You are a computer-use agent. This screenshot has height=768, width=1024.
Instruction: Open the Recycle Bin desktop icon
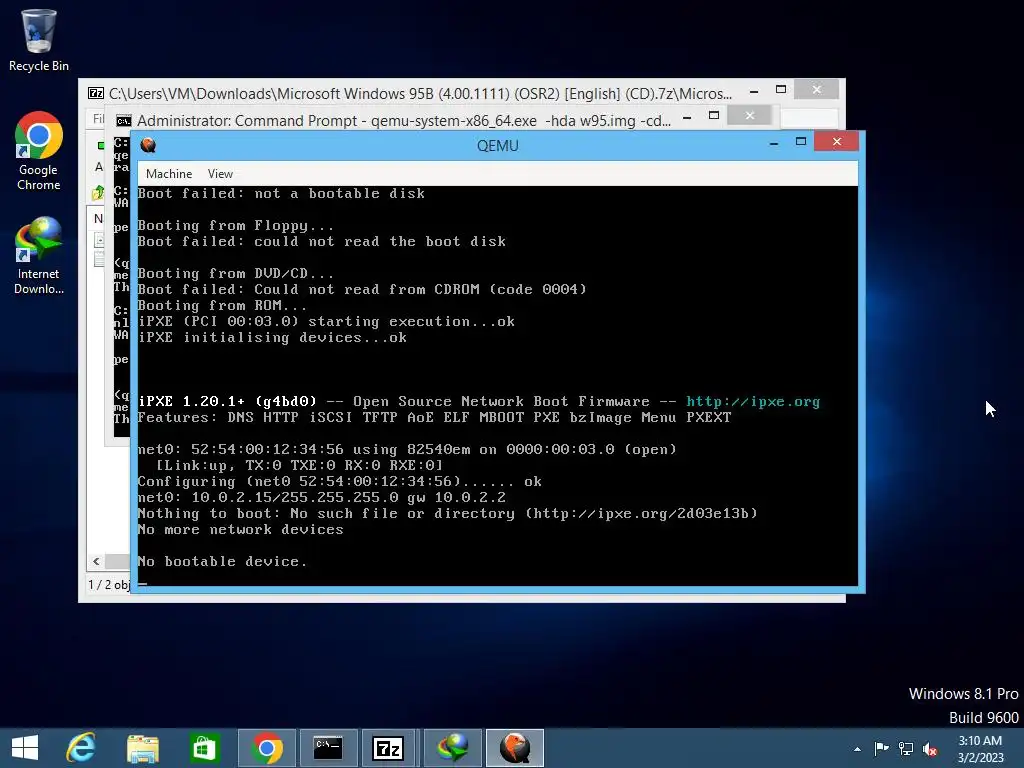(39, 40)
